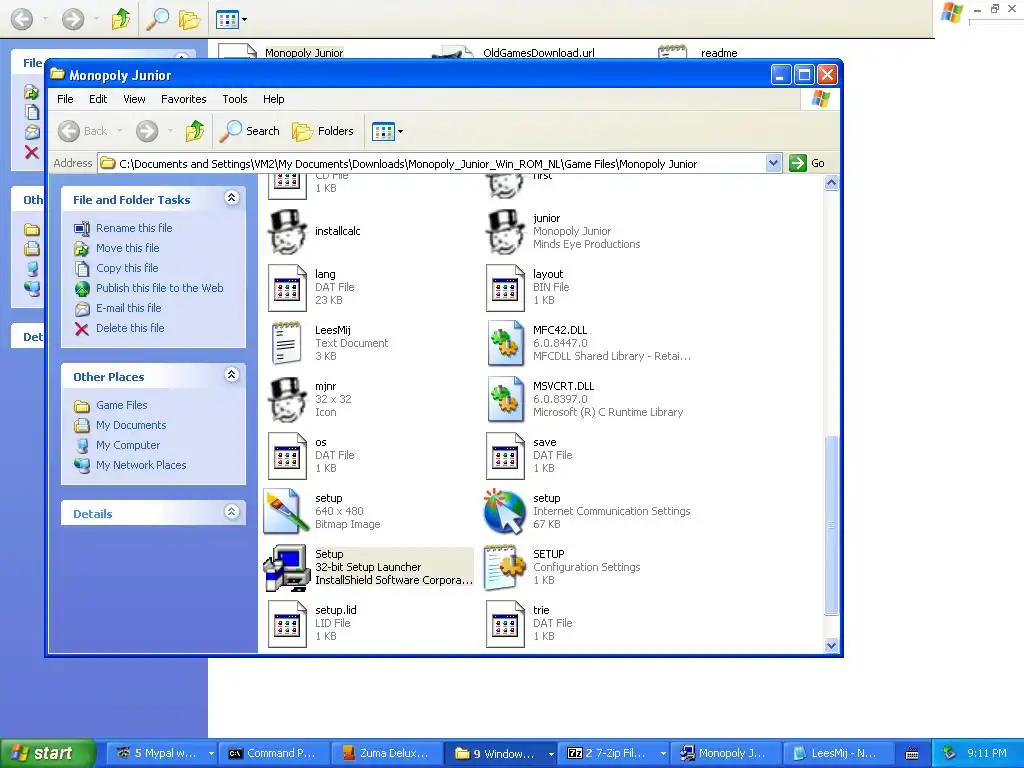The width and height of the screenshot is (1024, 768).
Task: Select the setup Internet Communication Settings icon
Action: 505,511
